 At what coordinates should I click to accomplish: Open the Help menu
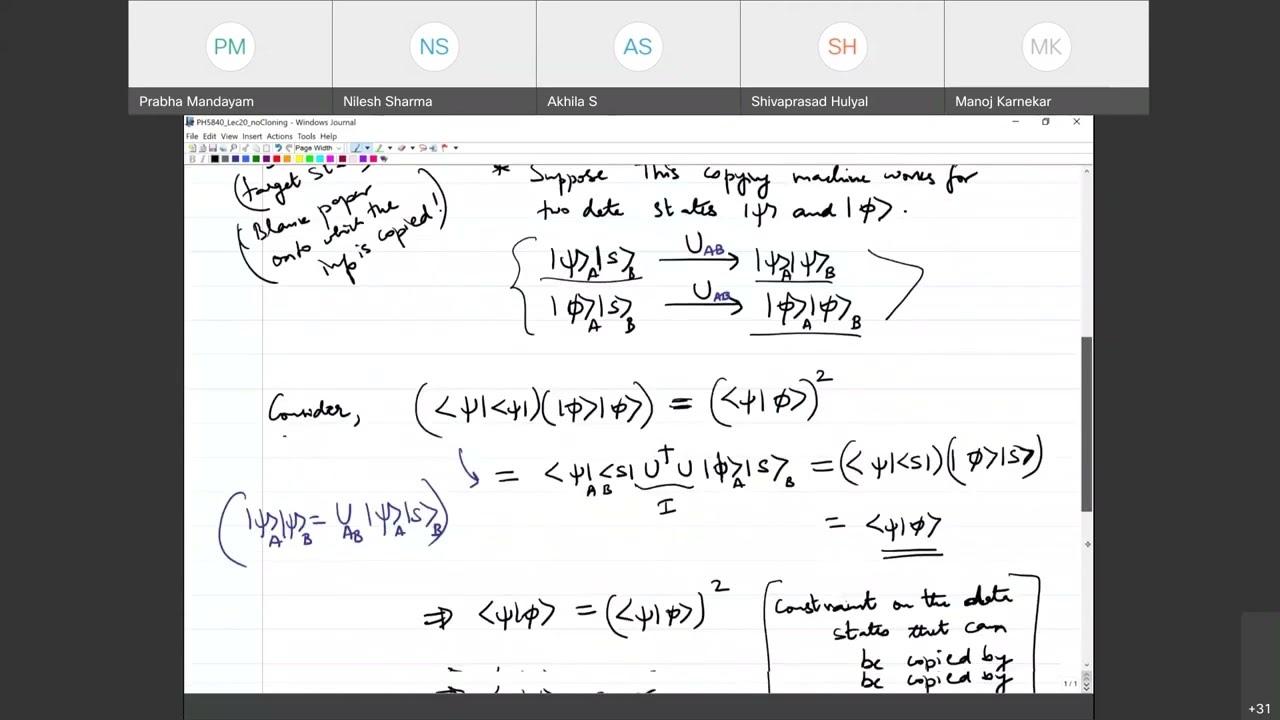pos(328,136)
